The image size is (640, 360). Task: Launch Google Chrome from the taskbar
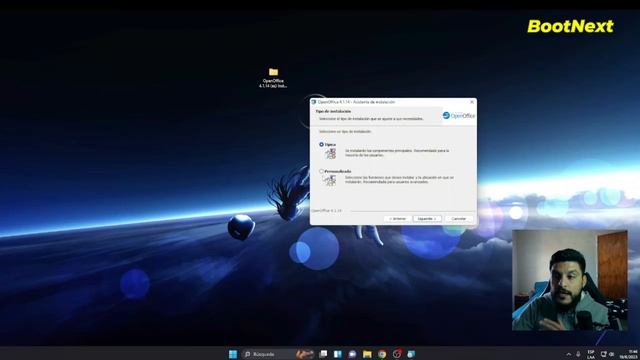382,354
